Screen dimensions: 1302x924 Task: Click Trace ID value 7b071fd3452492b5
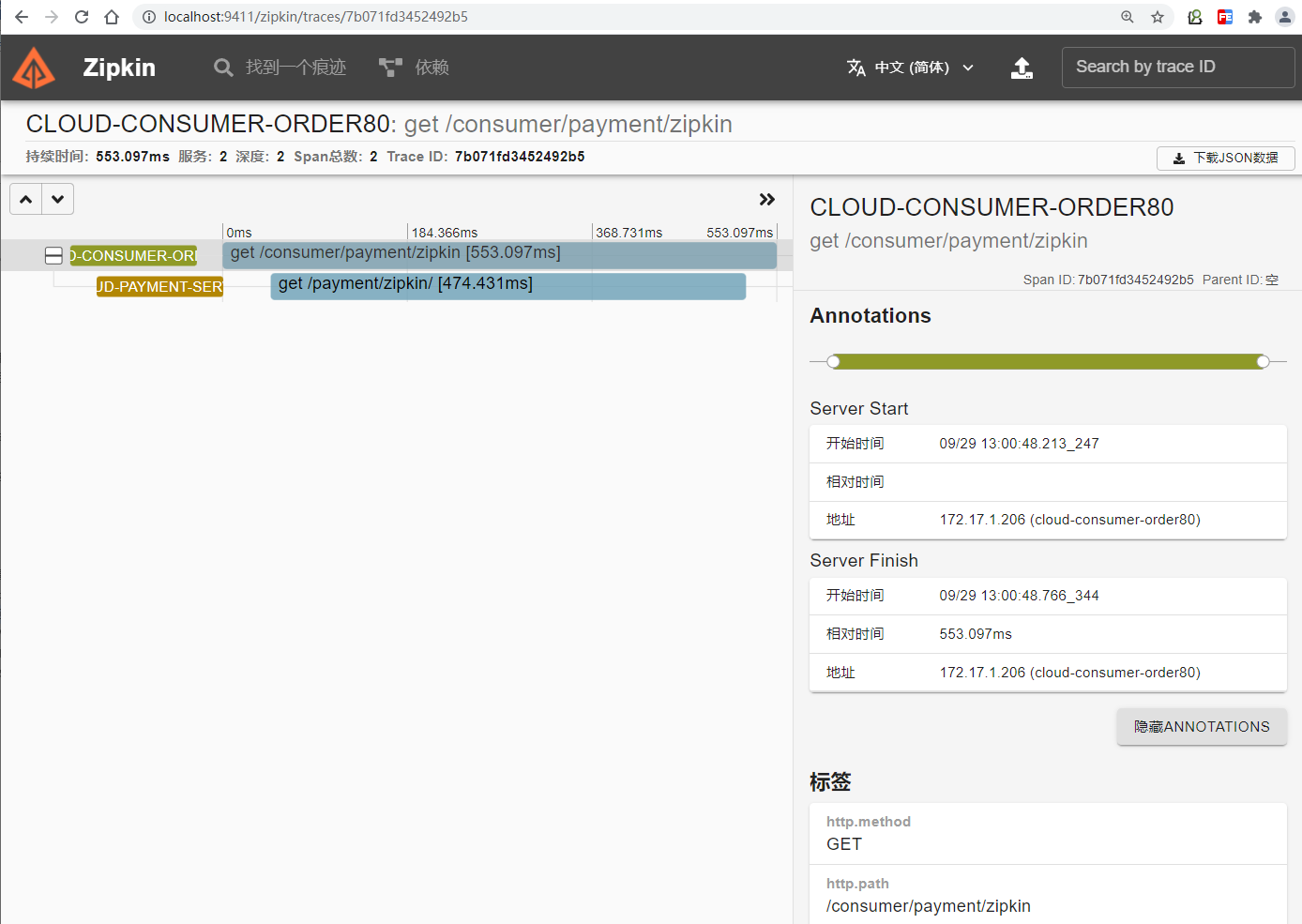coord(520,157)
